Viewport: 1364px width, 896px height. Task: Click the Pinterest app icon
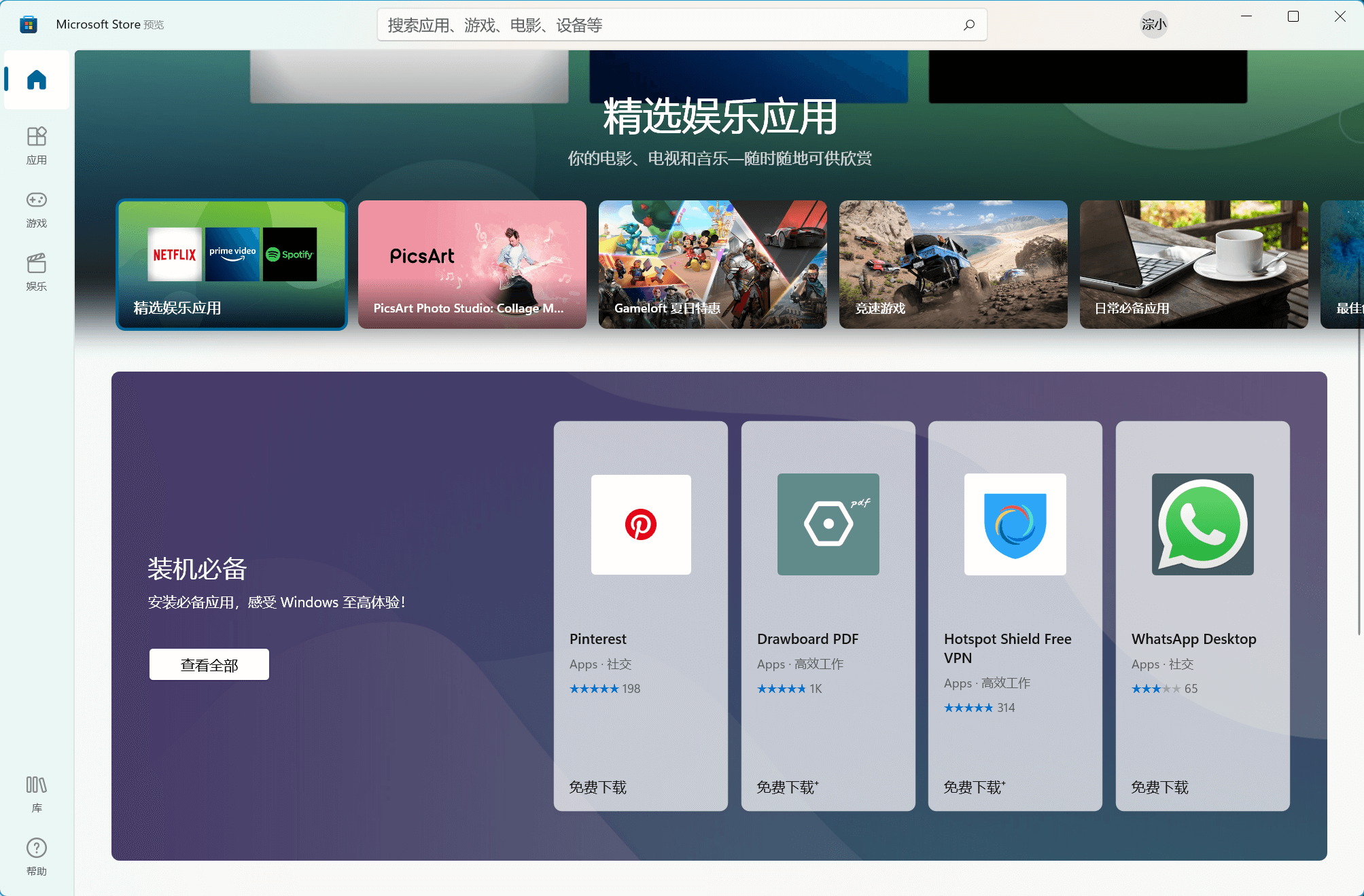click(x=641, y=524)
